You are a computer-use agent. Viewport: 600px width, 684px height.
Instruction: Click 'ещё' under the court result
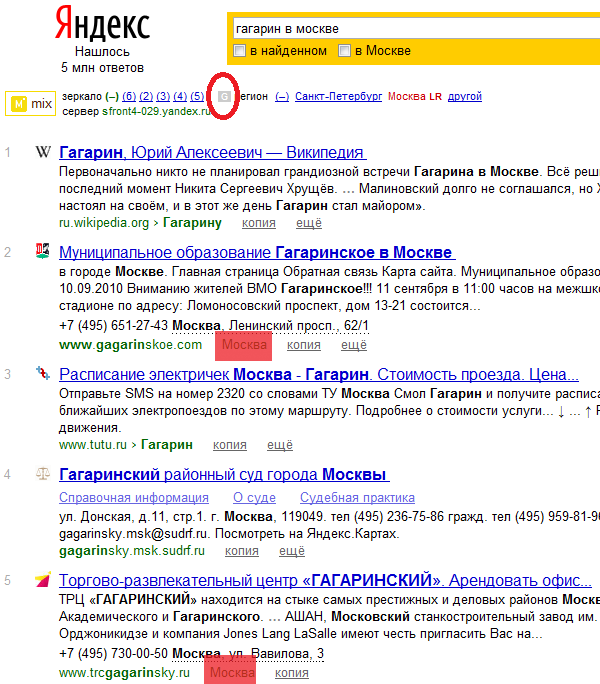(292, 551)
